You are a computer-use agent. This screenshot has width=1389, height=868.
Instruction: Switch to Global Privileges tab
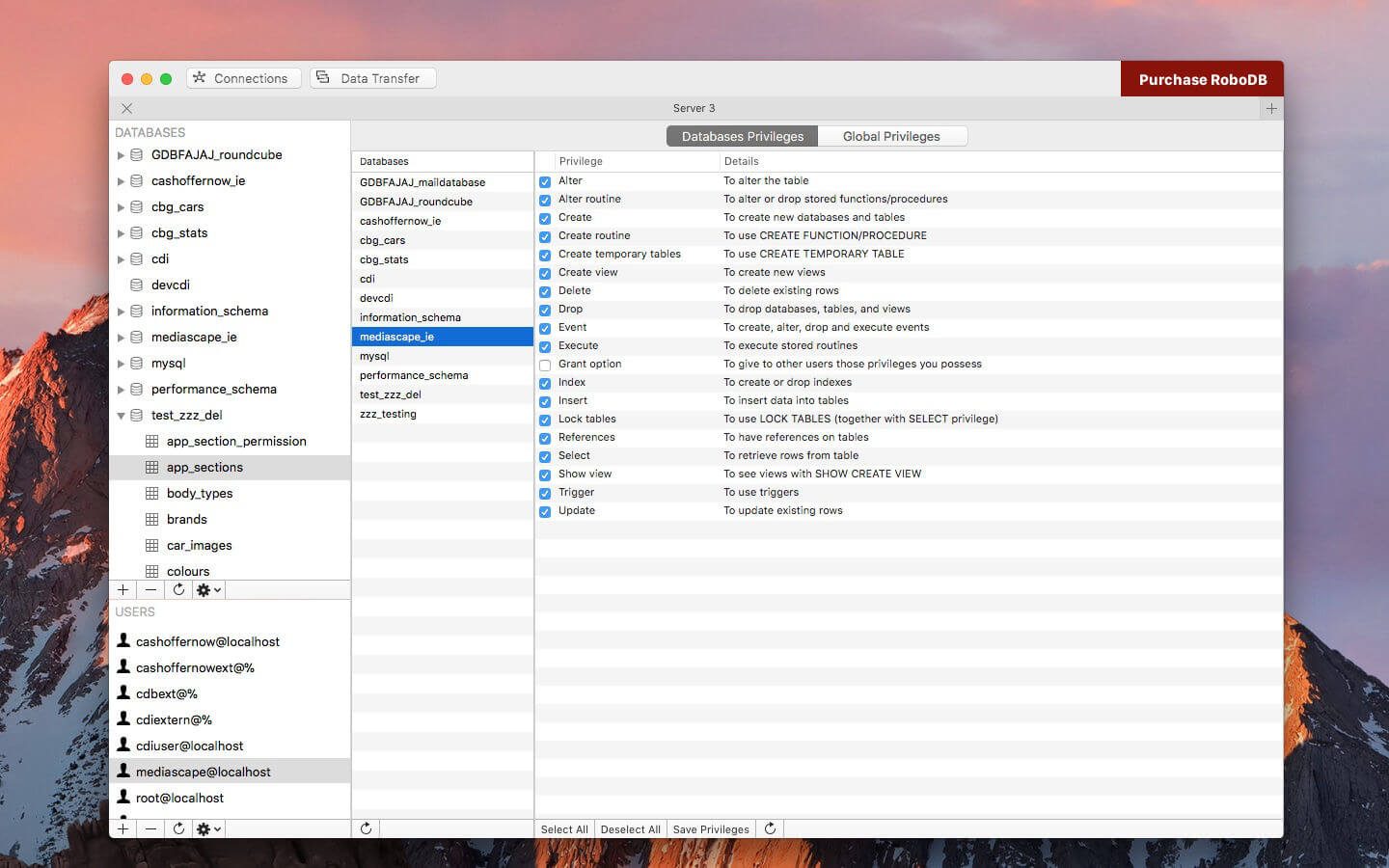[891, 136]
